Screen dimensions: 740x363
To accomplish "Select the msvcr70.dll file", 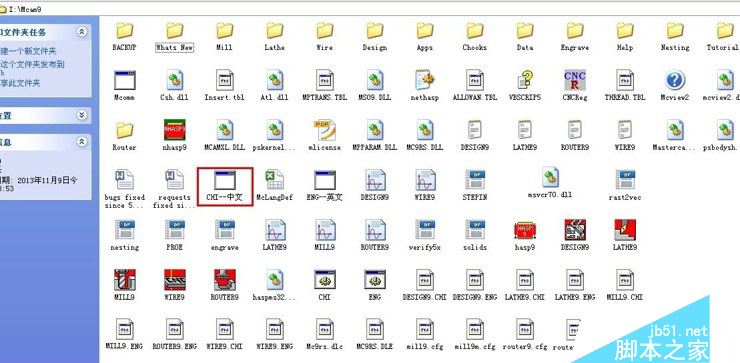I will pos(550,177).
